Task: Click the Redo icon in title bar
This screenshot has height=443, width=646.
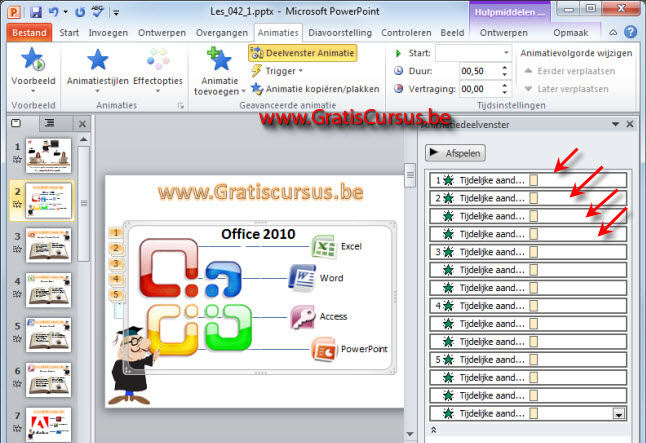Action: (80, 12)
